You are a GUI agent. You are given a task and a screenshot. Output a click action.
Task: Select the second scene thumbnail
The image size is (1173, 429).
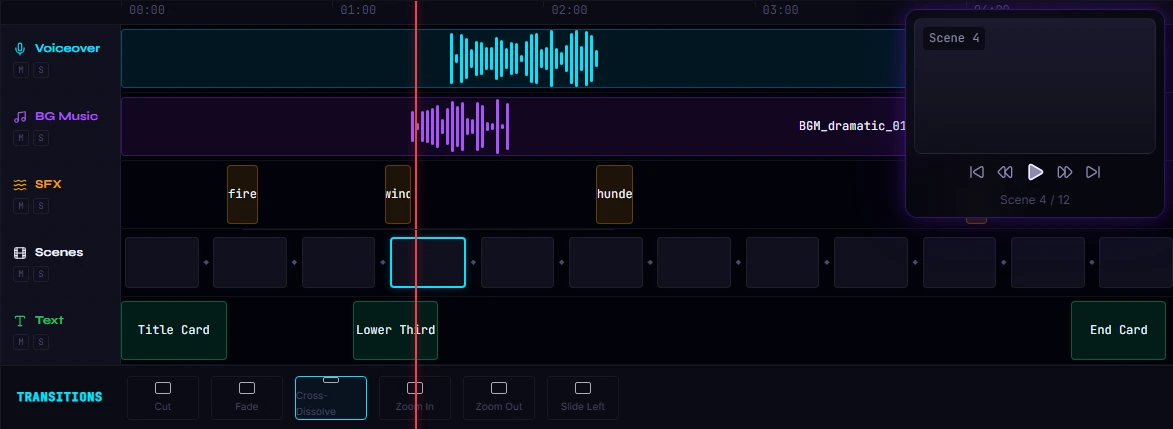tap(250, 263)
